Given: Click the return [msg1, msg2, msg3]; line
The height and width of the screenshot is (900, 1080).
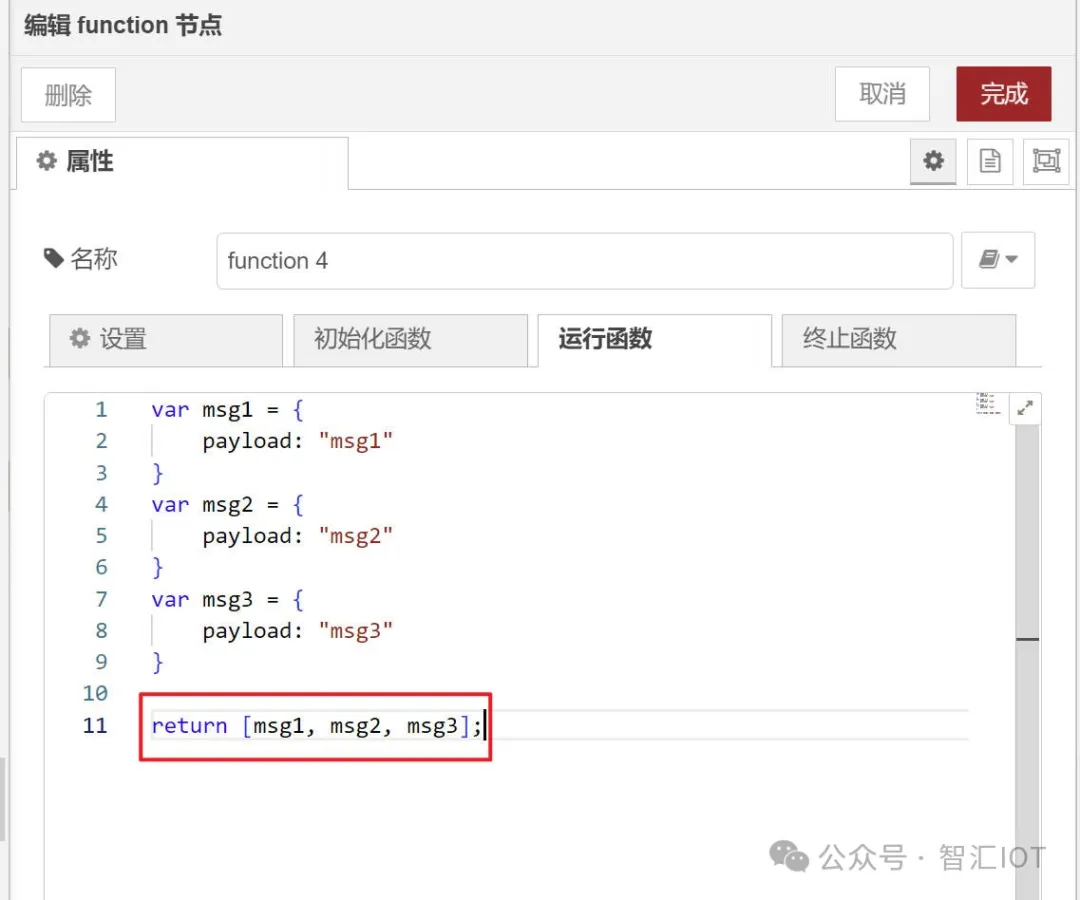Looking at the screenshot, I should pyautogui.click(x=316, y=726).
